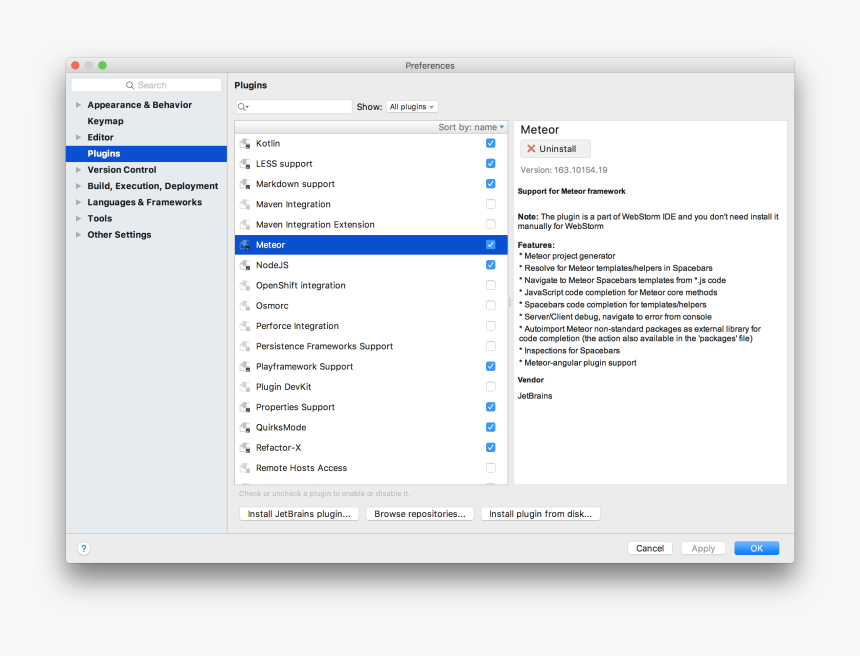
Task: Click the Remote Hosts Access plugin icon
Action: (245, 468)
